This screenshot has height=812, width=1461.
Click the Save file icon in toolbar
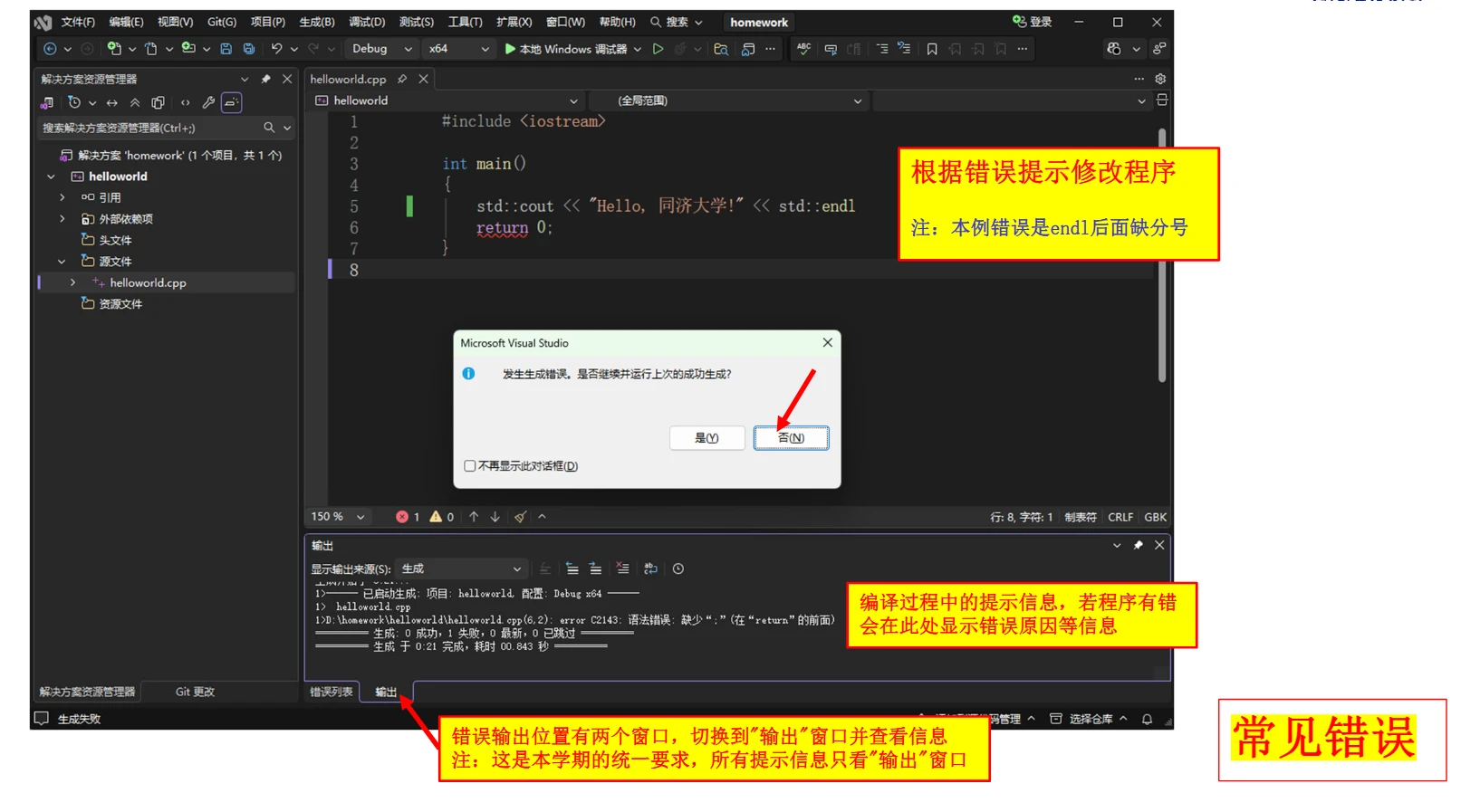click(226, 49)
